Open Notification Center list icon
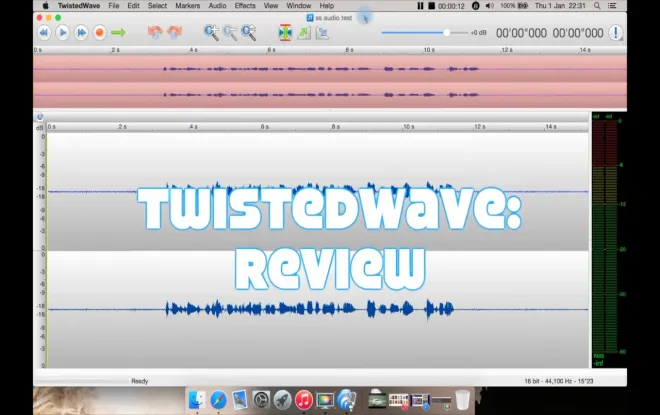 point(612,5)
